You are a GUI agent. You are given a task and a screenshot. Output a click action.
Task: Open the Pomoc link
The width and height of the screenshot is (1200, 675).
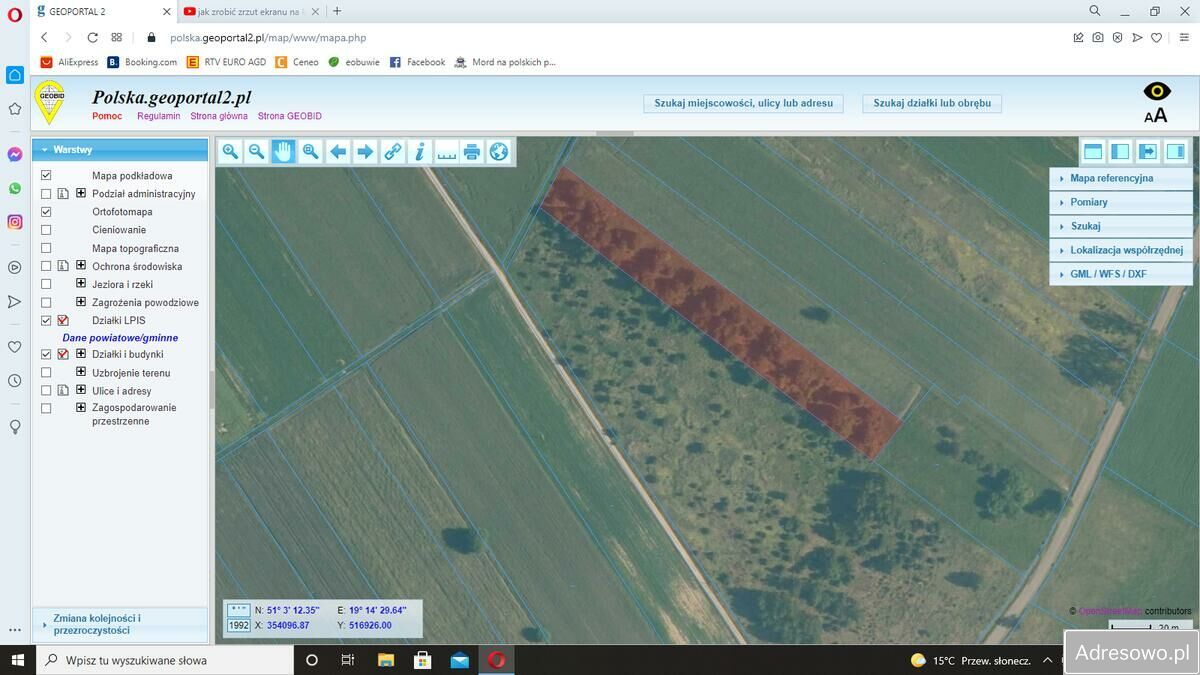107,116
